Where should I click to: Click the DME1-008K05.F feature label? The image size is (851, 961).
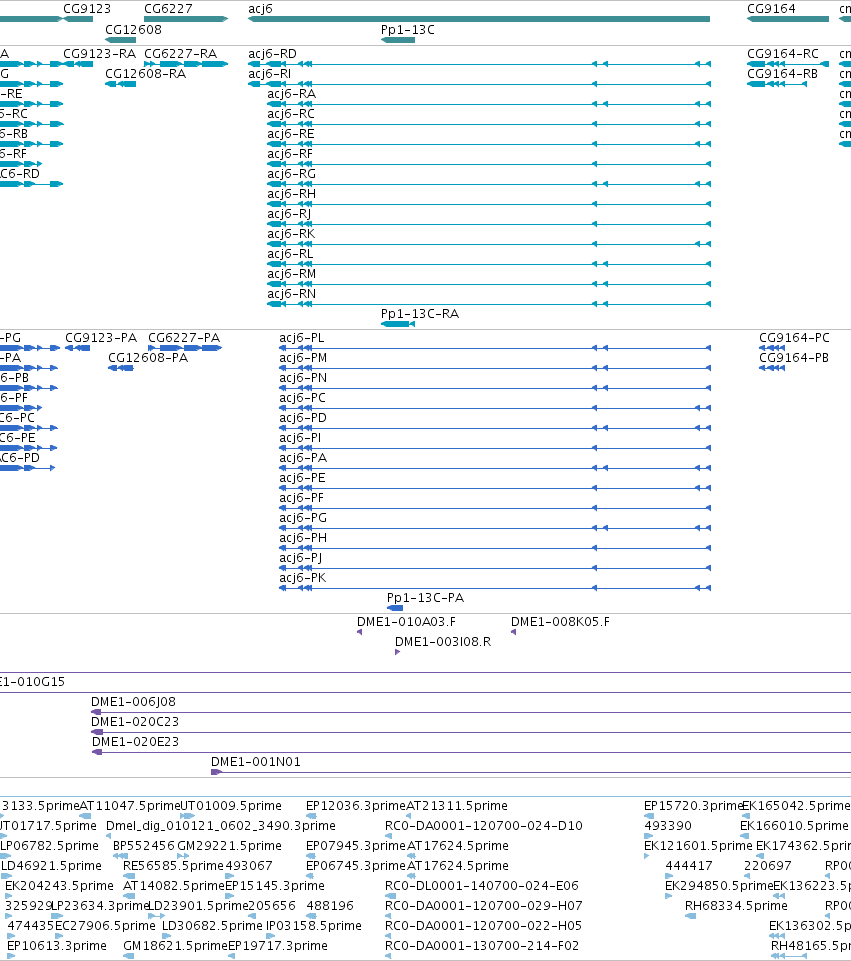pyautogui.click(x=560, y=621)
